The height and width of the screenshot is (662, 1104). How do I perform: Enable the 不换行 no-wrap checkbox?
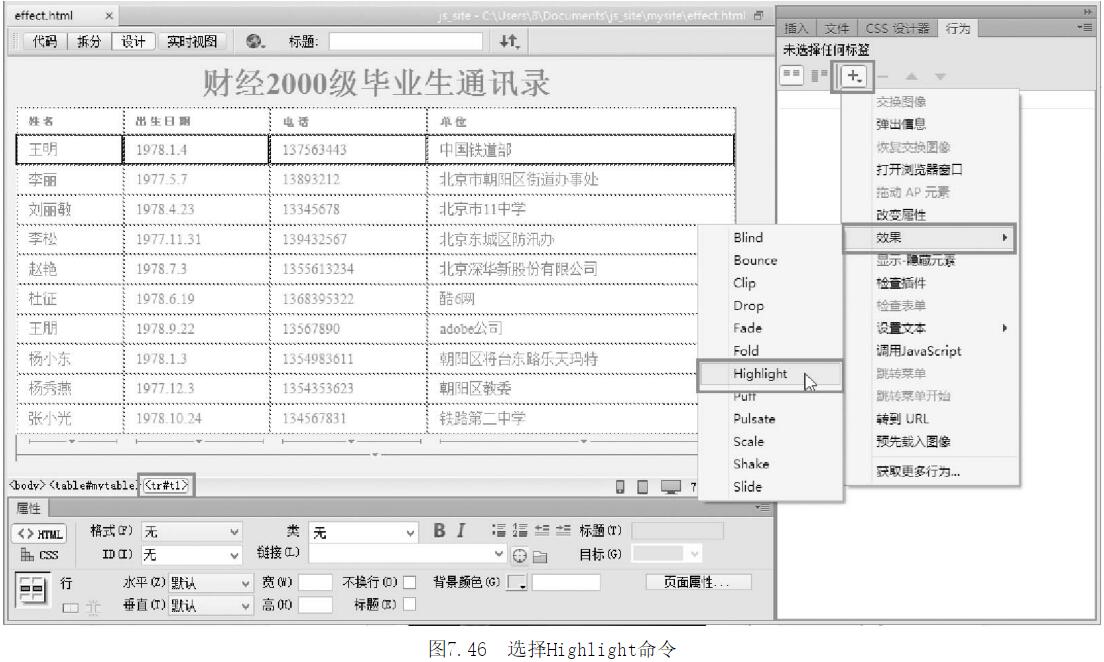click(408, 582)
